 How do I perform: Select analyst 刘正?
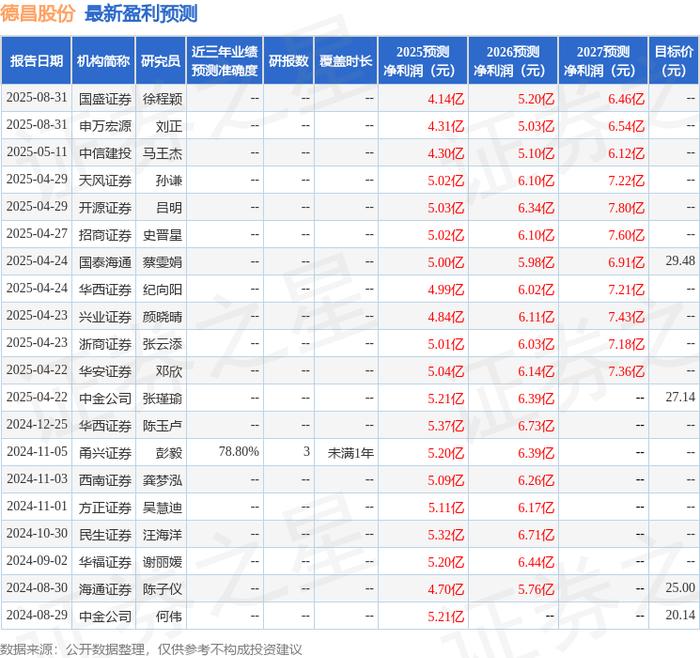pos(169,126)
